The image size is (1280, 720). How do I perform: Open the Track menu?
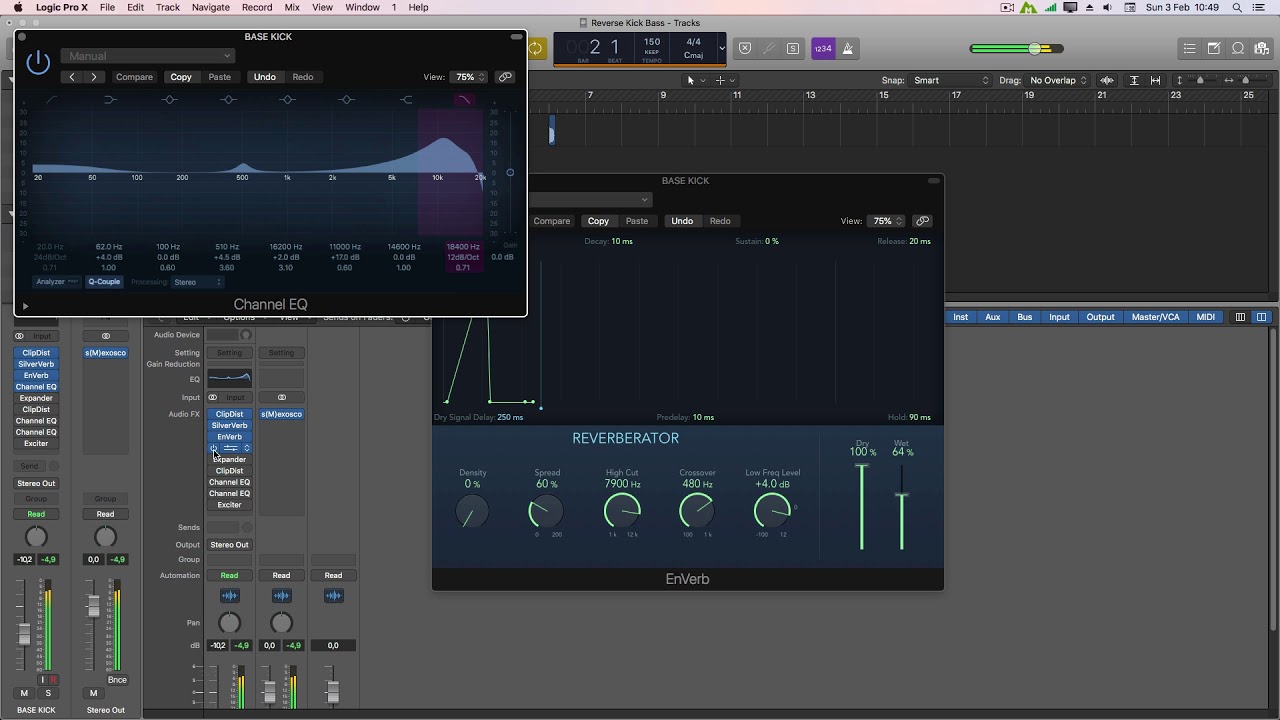pos(168,7)
